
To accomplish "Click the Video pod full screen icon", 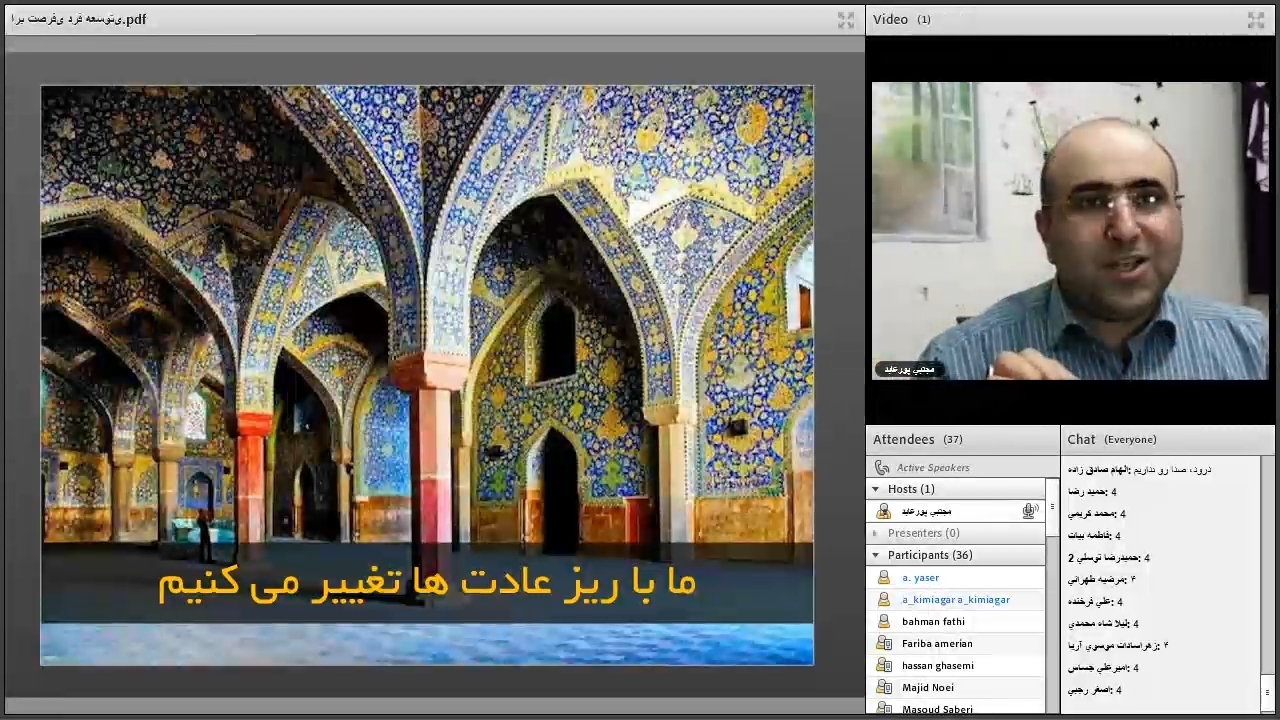I will coord(1256,19).
